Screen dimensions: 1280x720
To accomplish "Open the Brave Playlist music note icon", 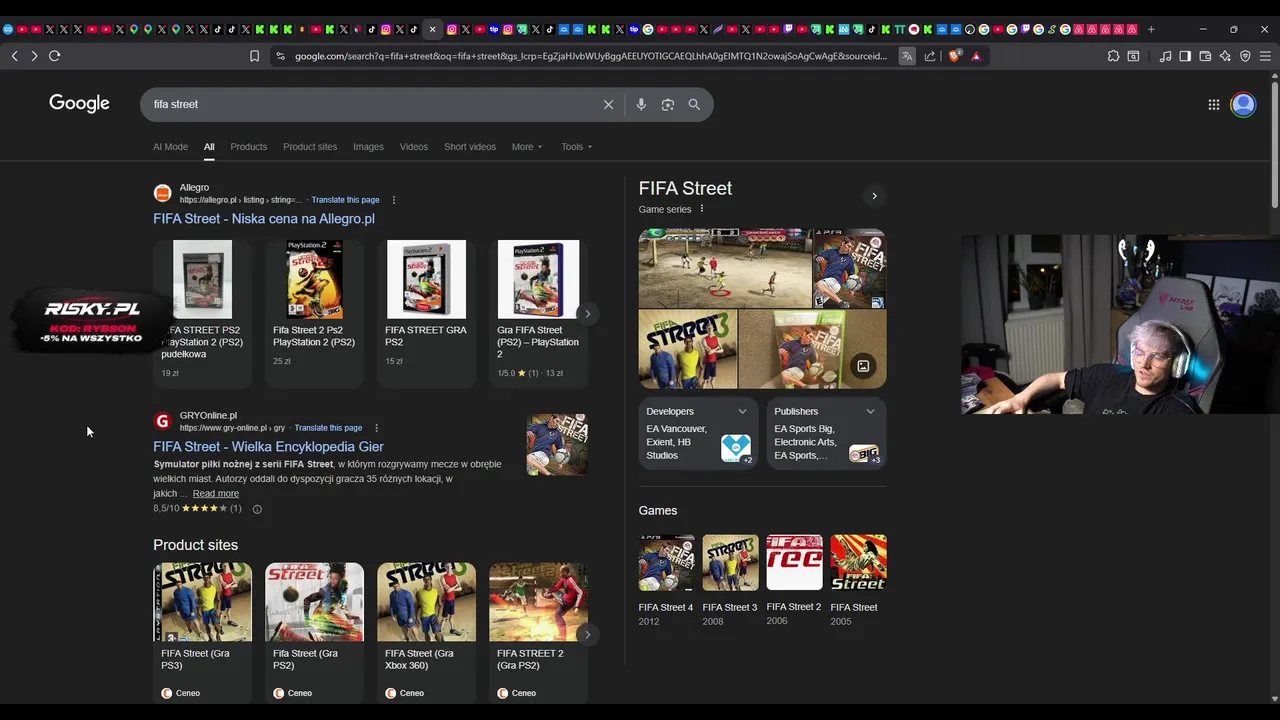I will click(x=1165, y=56).
